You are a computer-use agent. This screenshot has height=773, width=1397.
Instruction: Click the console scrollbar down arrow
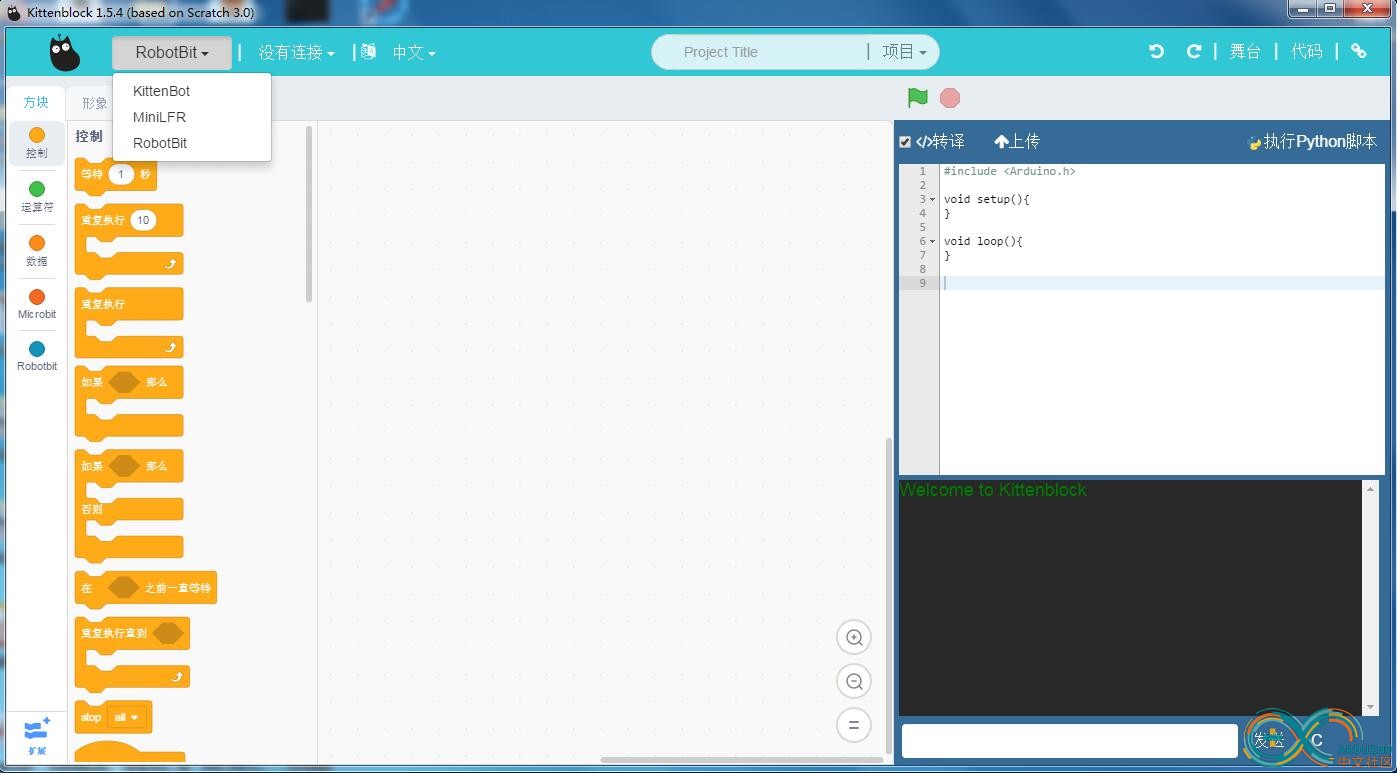coord(1370,707)
